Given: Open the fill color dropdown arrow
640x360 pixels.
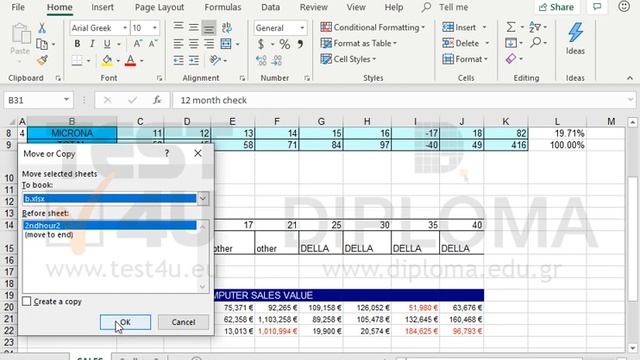Looking at the screenshot, I should 118,61.
